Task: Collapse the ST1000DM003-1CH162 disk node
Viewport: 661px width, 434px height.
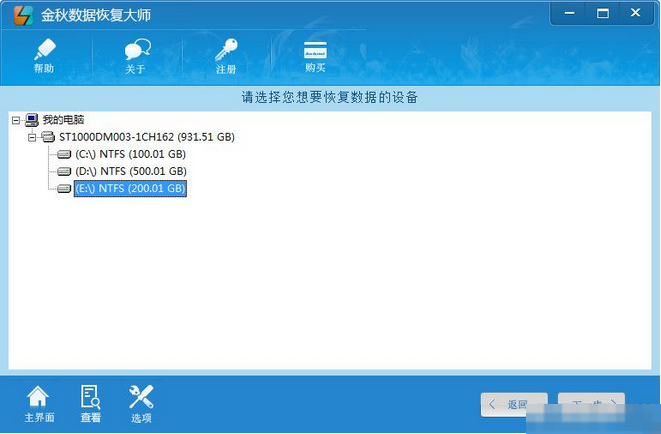Action: pyautogui.click(x=32, y=136)
